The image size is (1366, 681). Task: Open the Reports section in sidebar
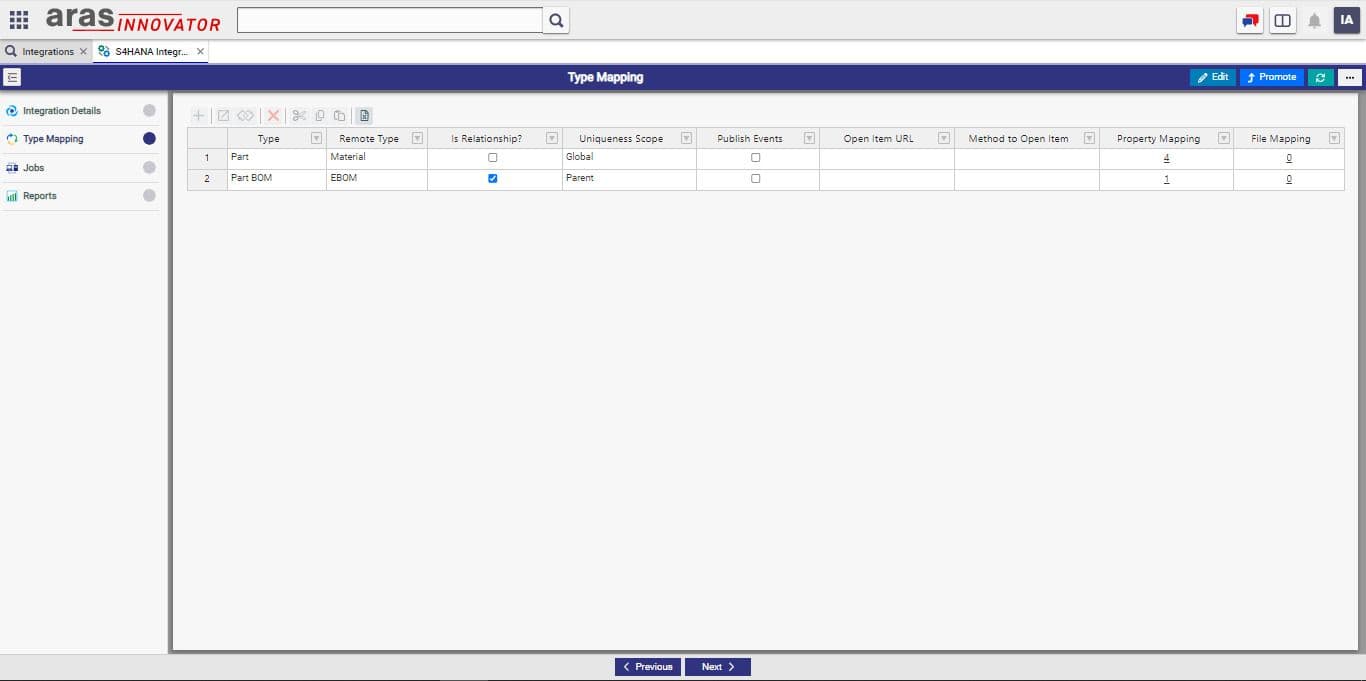click(80, 196)
